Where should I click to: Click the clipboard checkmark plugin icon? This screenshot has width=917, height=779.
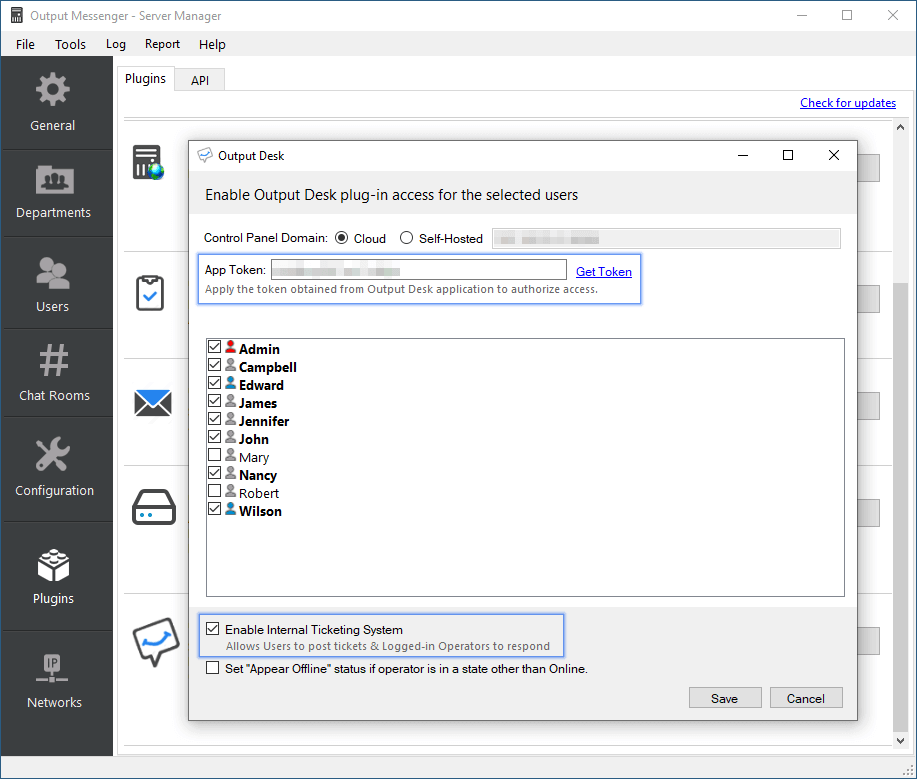click(x=150, y=292)
